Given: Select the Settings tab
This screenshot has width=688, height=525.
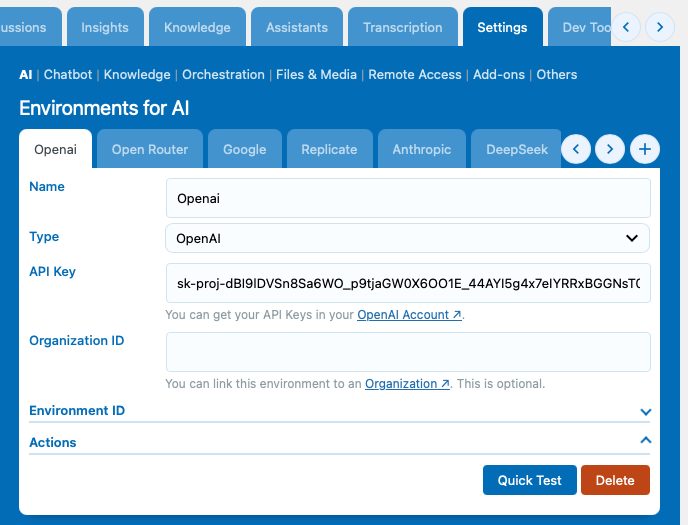Looking at the screenshot, I should (502, 27).
